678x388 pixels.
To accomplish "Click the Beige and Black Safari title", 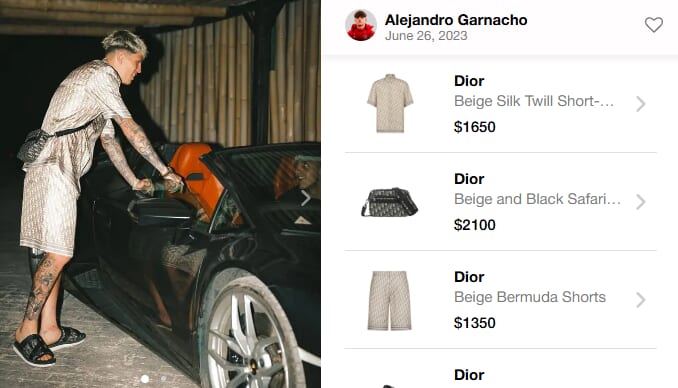I will (x=537, y=199).
